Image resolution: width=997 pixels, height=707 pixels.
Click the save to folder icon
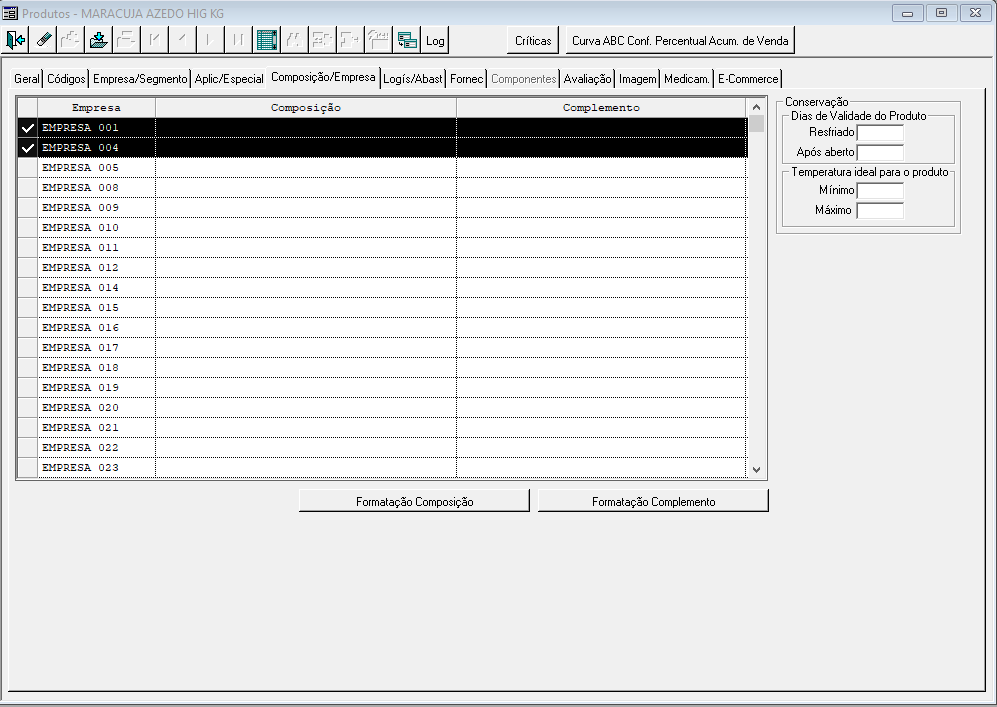pos(99,40)
